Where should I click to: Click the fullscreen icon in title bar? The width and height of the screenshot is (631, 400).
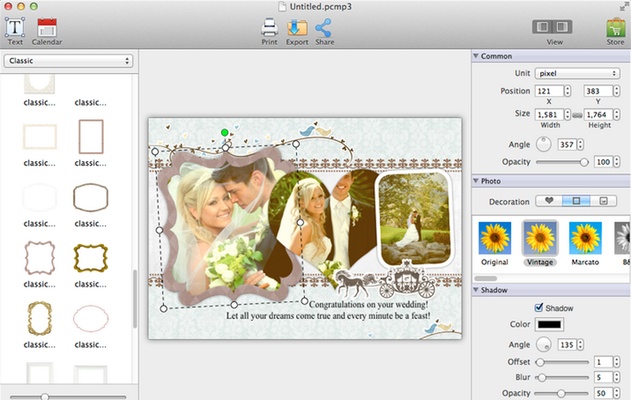click(x=624, y=6)
